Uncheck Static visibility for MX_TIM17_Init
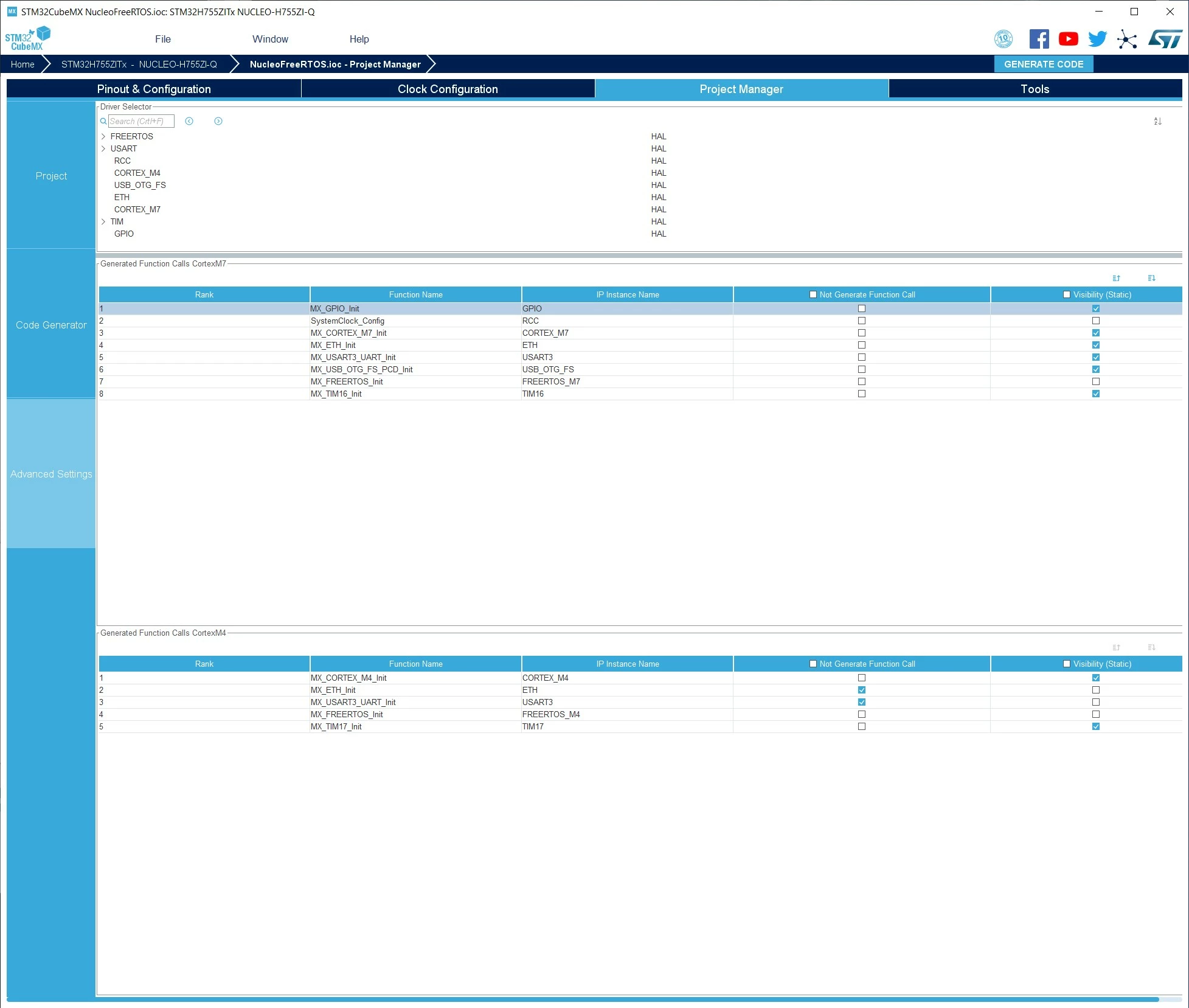 click(1096, 726)
